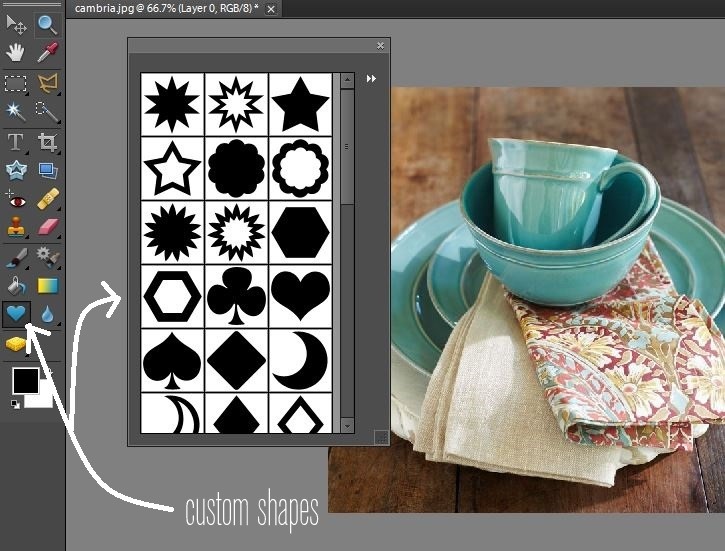Select the Rectangular Marquee tool
The image size is (725, 551).
coord(16,84)
